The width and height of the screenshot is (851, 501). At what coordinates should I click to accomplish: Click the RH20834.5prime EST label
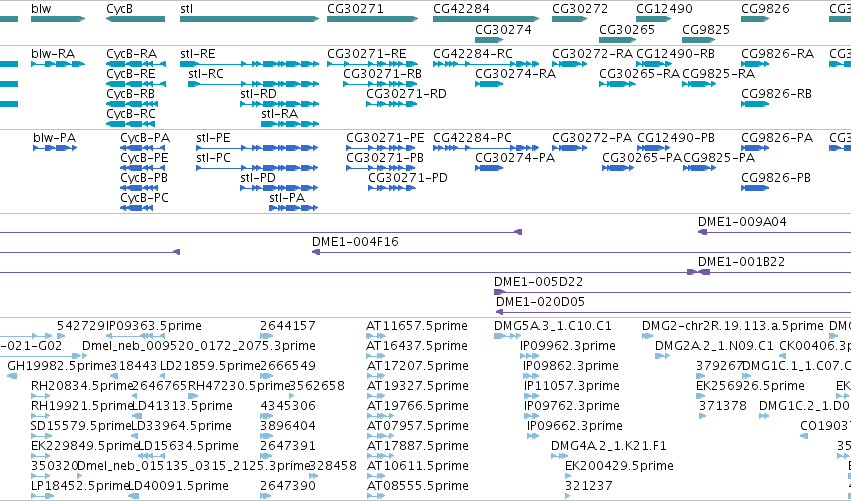click(82, 386)
